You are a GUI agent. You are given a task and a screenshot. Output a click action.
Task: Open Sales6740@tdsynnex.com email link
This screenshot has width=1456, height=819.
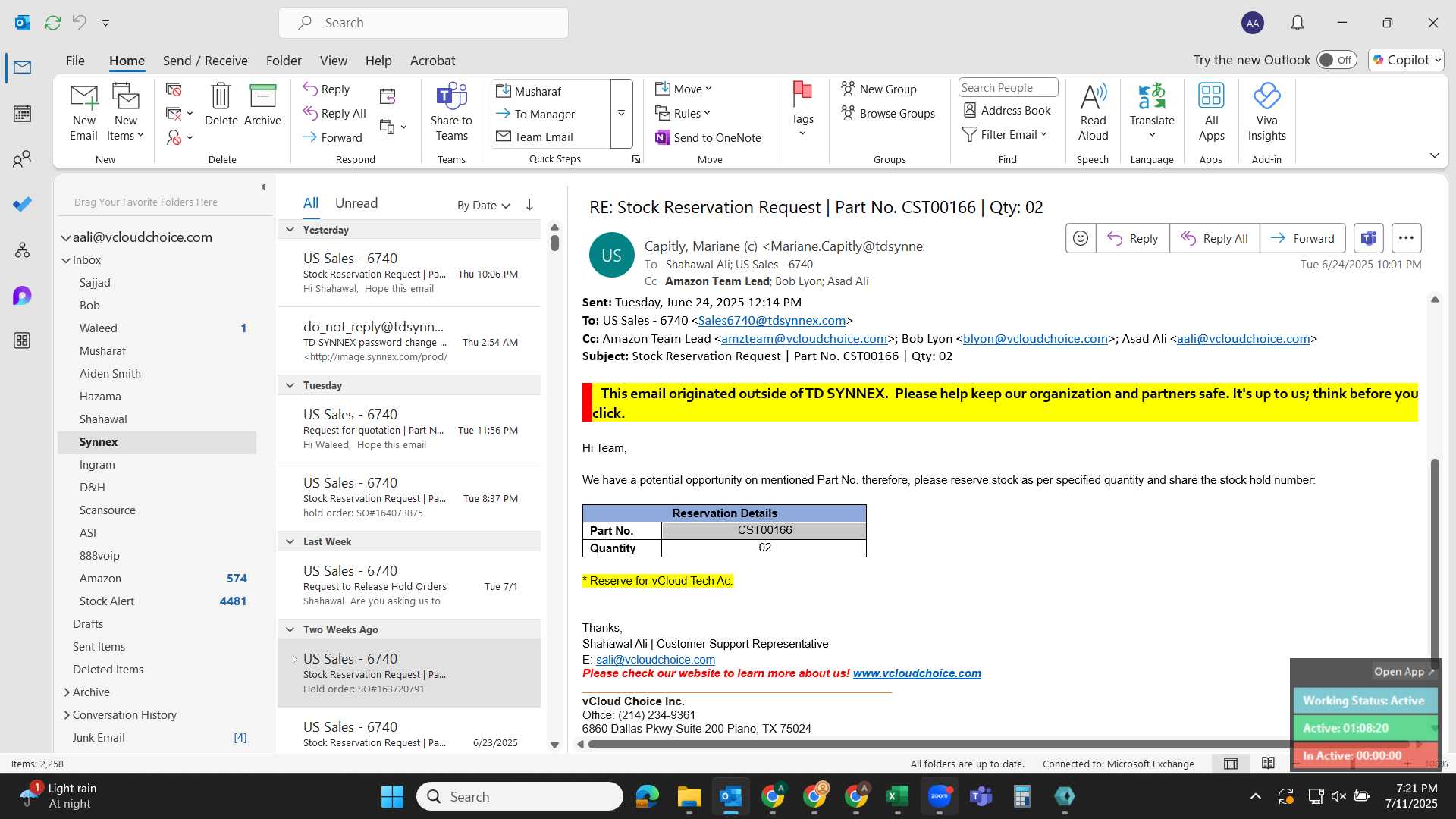[771, 321]
